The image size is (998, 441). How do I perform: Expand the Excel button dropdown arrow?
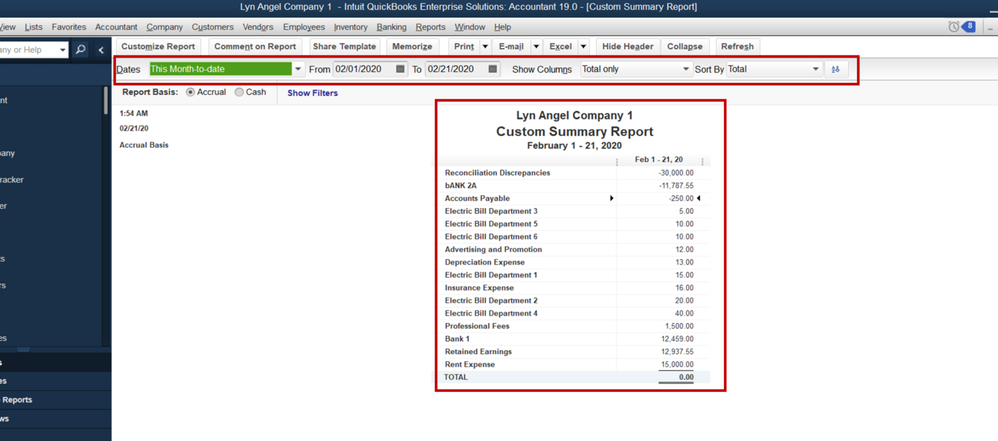coord(584,46)
